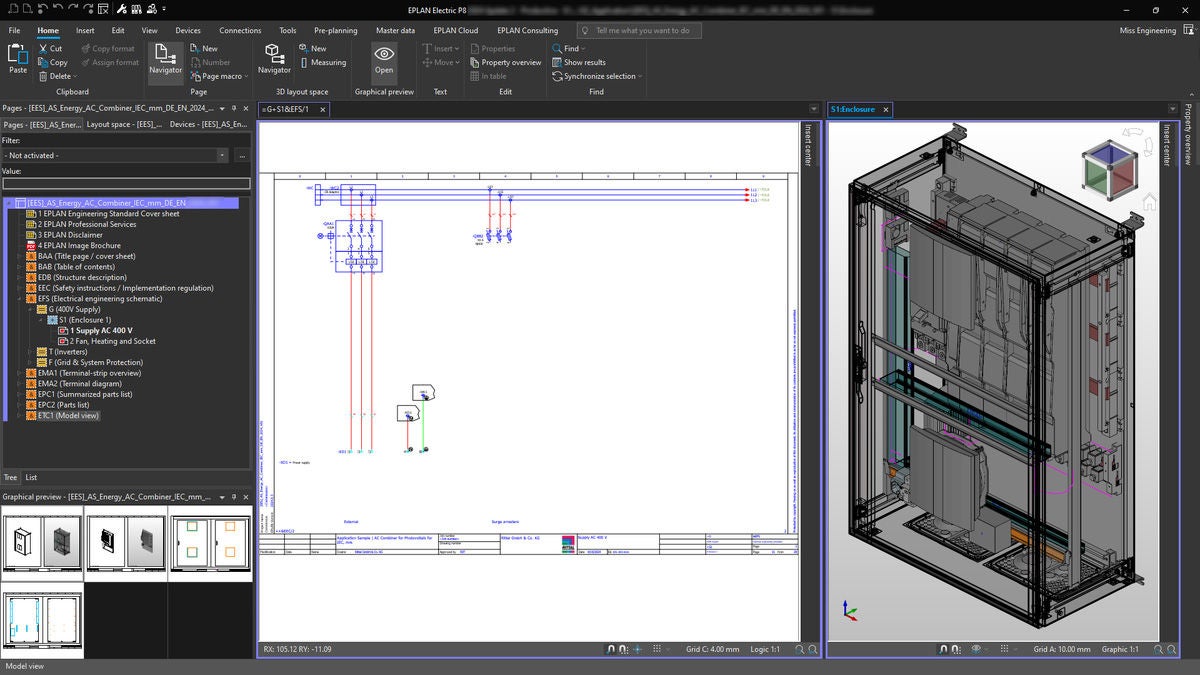Image resolution: width=1200 pixels, height=675 pixels.
Task: Collapse the 'G (400V Supply)' tree node
Action: point(30,309)
